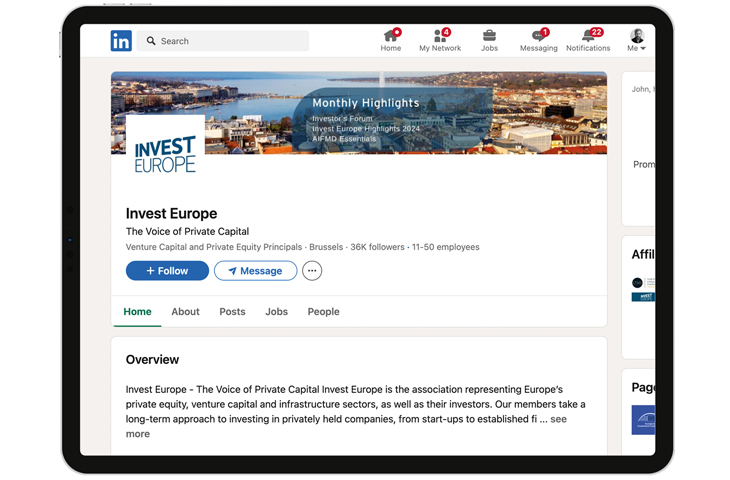Click The Voice of Private Capital tagline
730x480 pixels.
(x=187, y=231)
